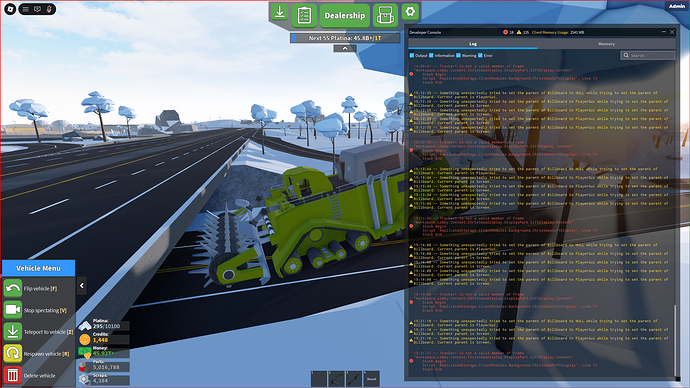Click the Teleport to vehicle icon
This screenshot has width=690, height=388.
point(13,332)
